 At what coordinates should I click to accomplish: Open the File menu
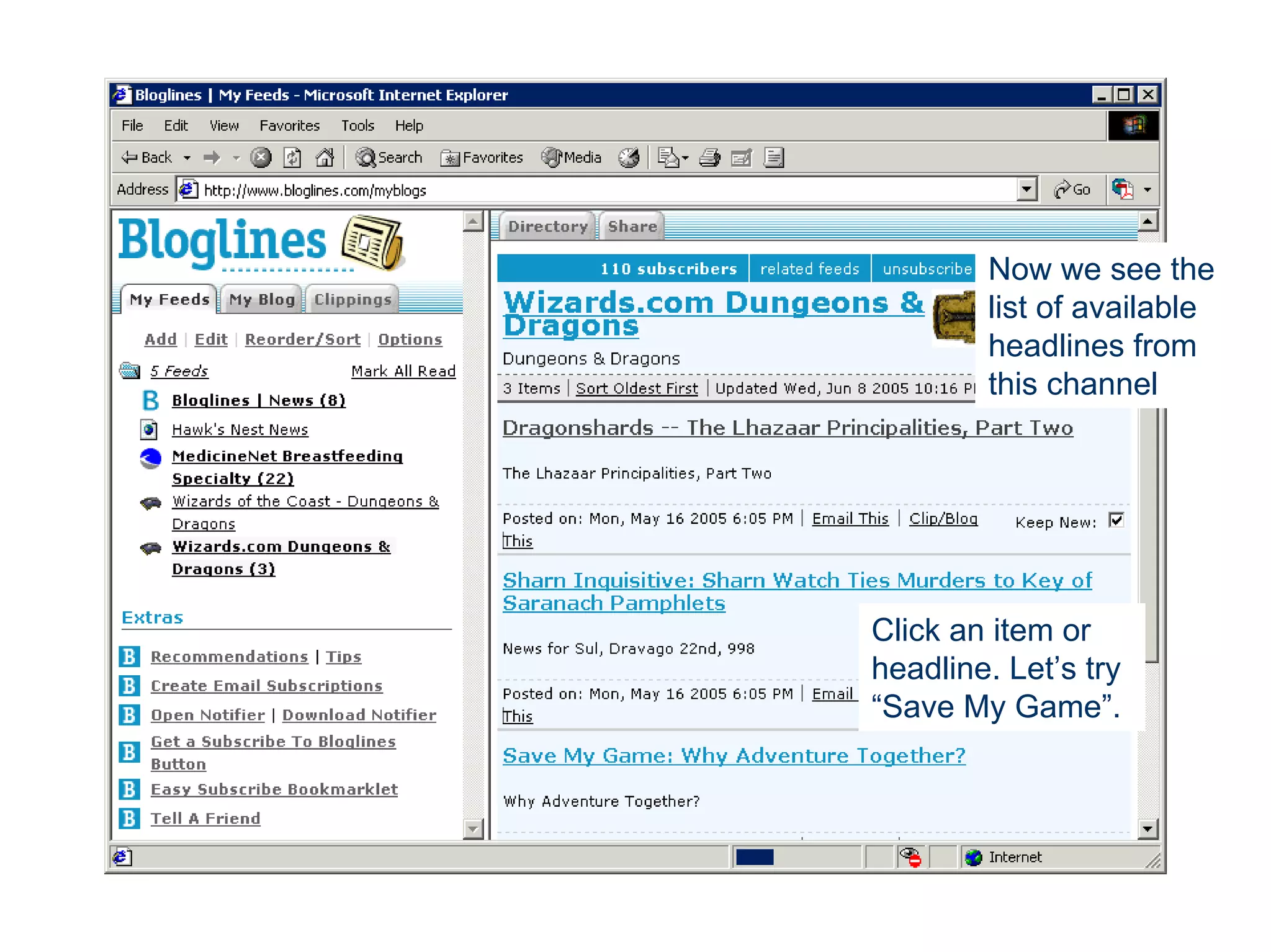click(x=132, y=125)
